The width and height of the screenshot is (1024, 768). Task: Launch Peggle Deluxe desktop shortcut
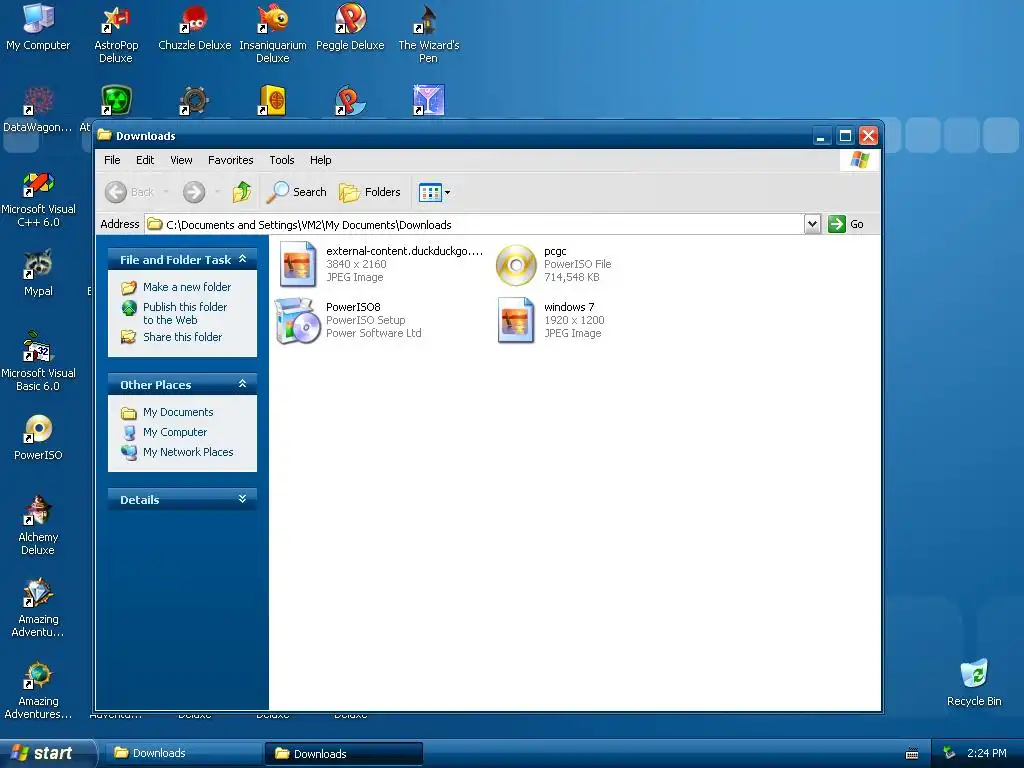[x=350, y=27]
